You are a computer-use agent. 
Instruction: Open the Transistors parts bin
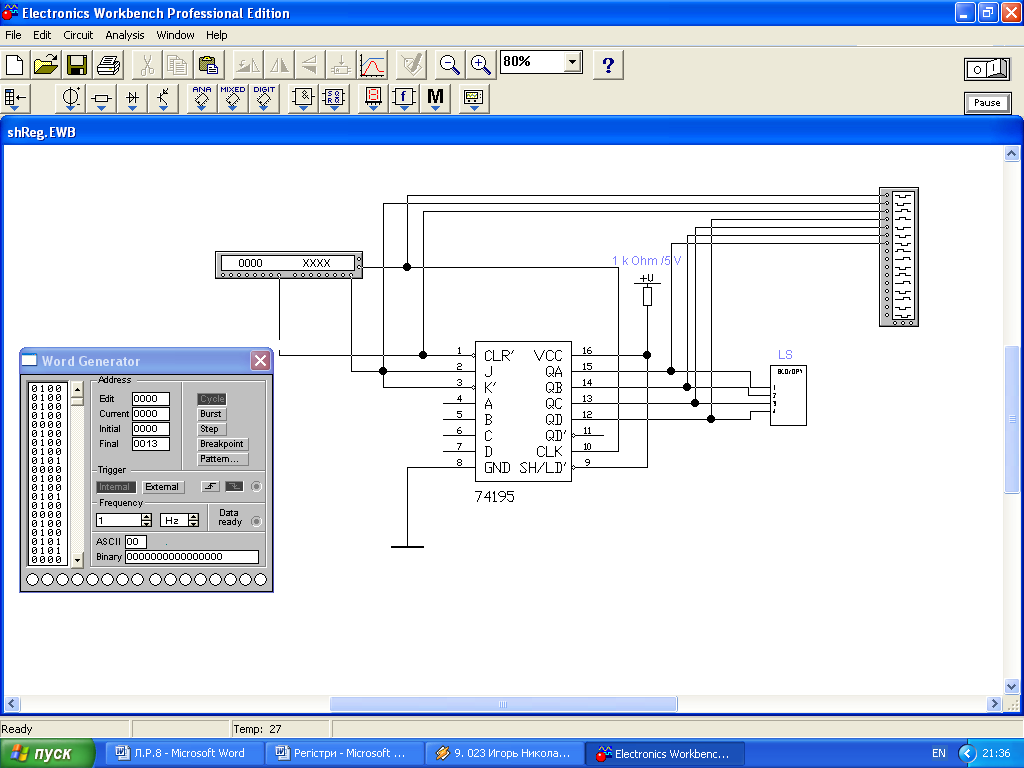(x=163, y=98)
